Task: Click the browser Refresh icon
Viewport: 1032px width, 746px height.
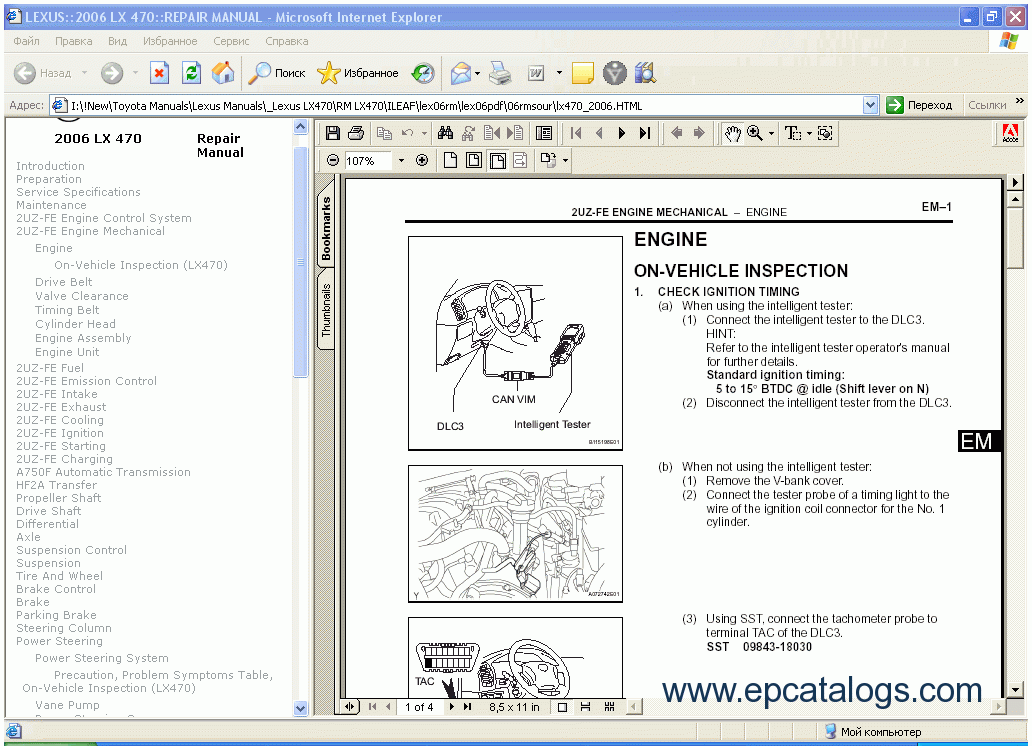Action: (192, 73)
